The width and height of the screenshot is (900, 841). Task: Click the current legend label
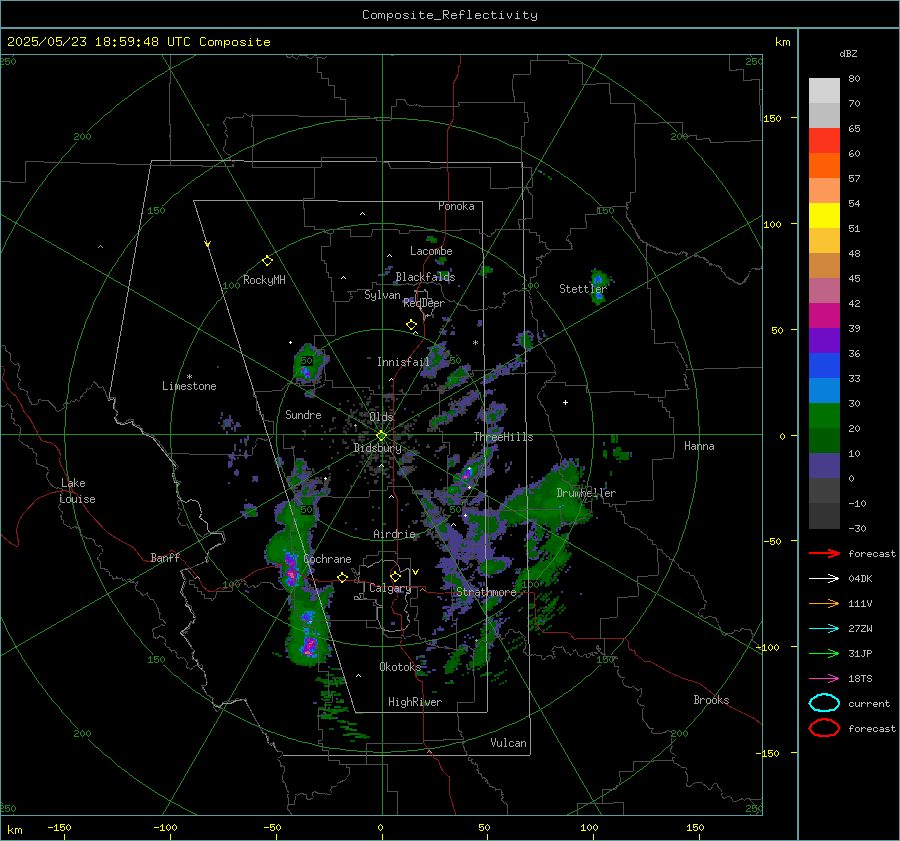(x=869, y=704)
